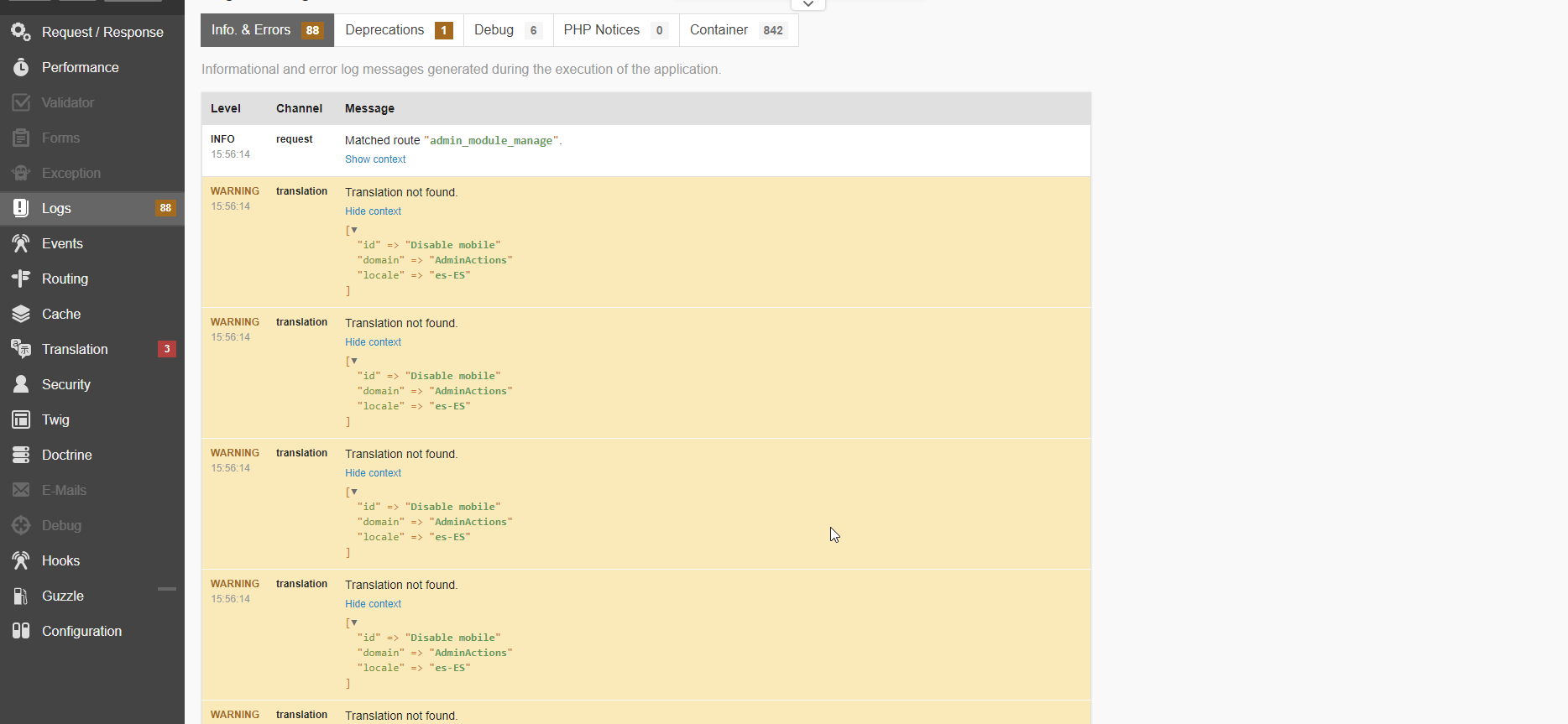Open the Doctrine panel
This screenshot has width=1568, height=724.
point(92,455)
